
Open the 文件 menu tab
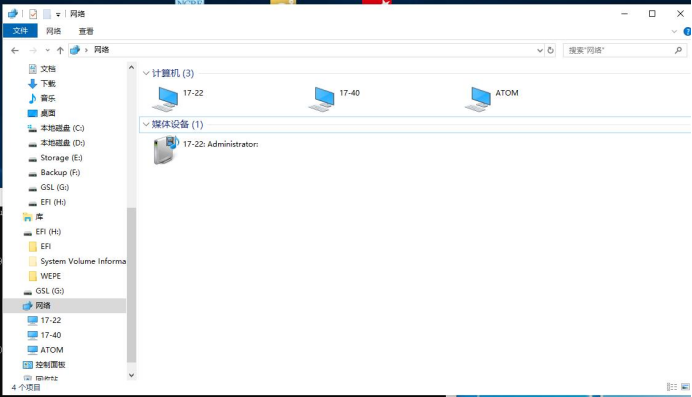tap(20, 31)
